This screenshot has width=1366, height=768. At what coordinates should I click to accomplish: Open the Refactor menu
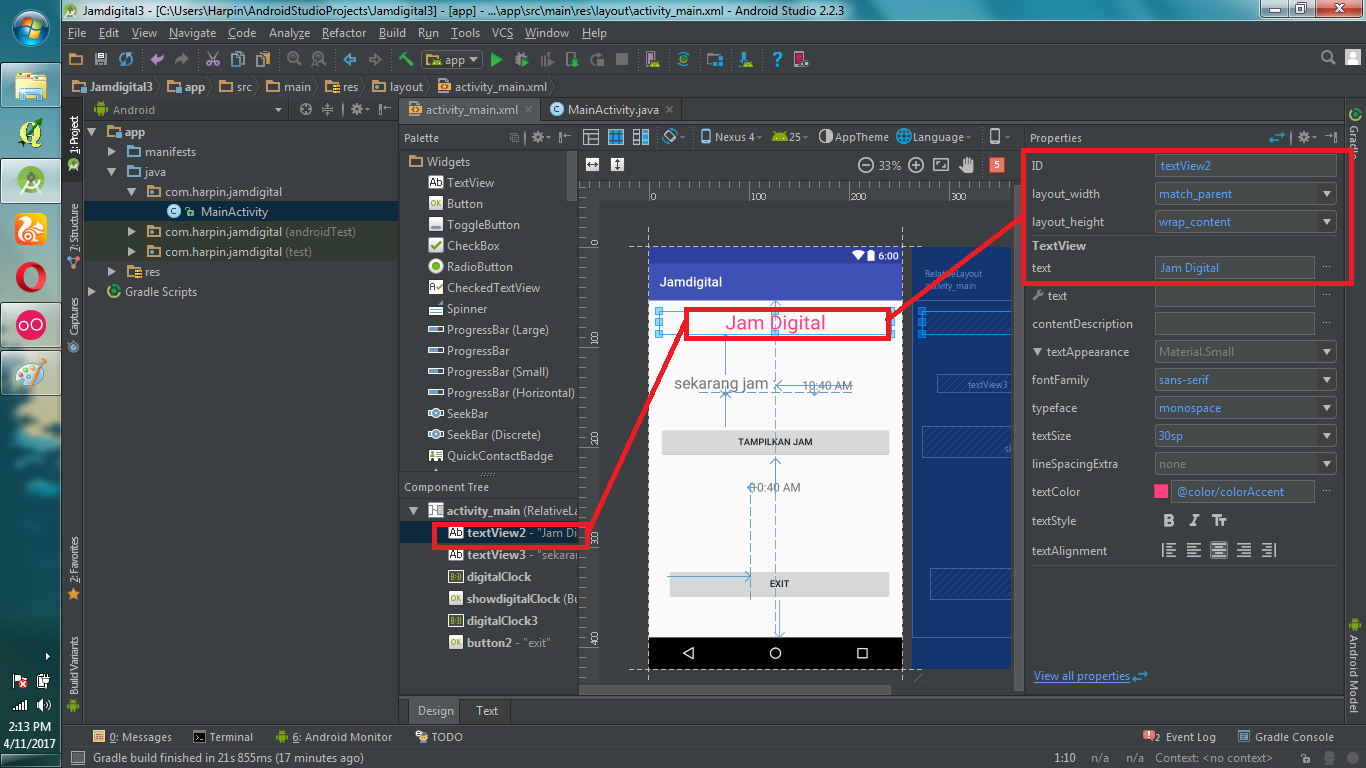pos(344,33)
